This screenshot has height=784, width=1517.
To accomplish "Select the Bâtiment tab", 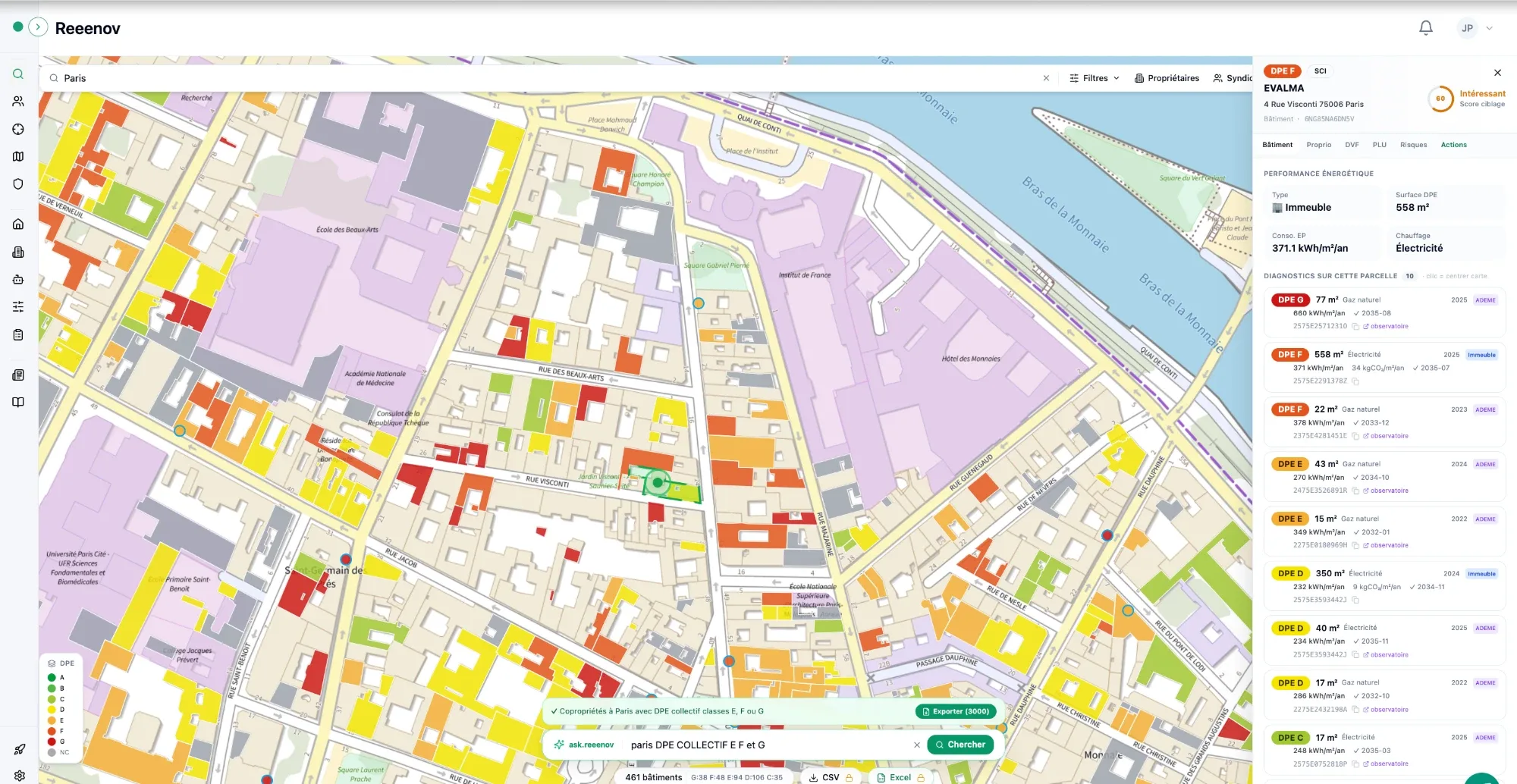I will (1277, 145).
